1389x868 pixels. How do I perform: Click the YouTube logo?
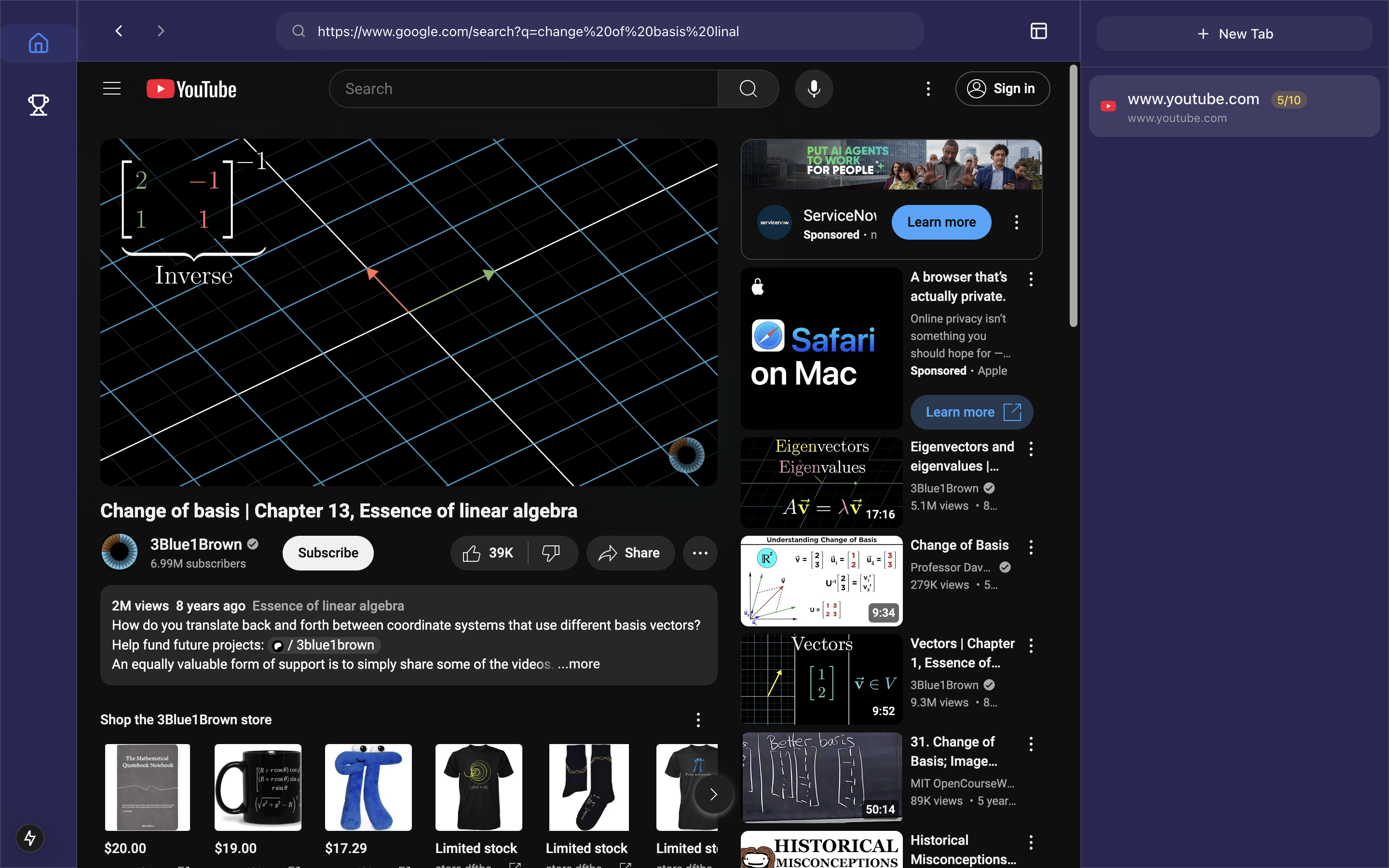(191, 89)
